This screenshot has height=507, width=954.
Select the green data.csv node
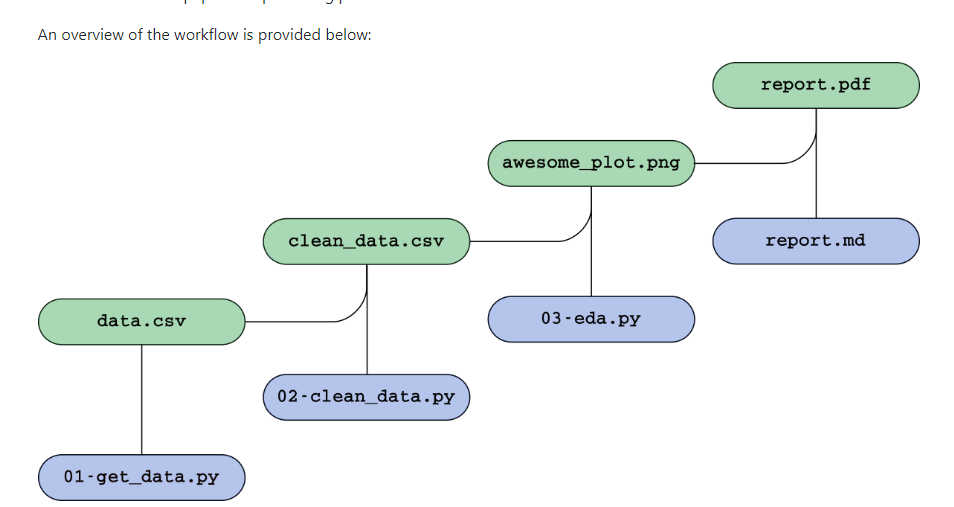[x=141, y=321]
